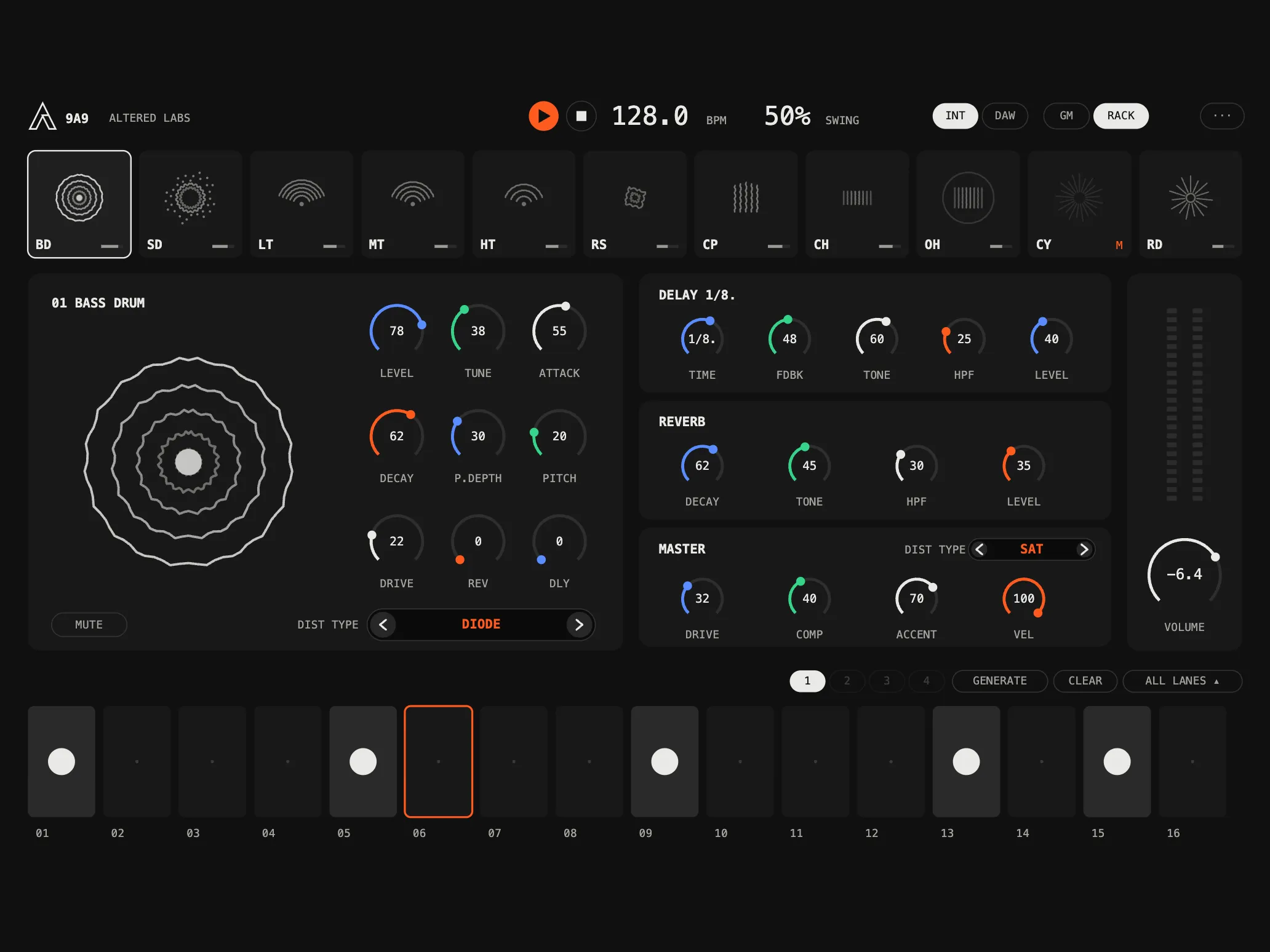This screenshot has height=952, width=1270.
Task: Select the RS rimshot pad
Action: coord(634,204)
